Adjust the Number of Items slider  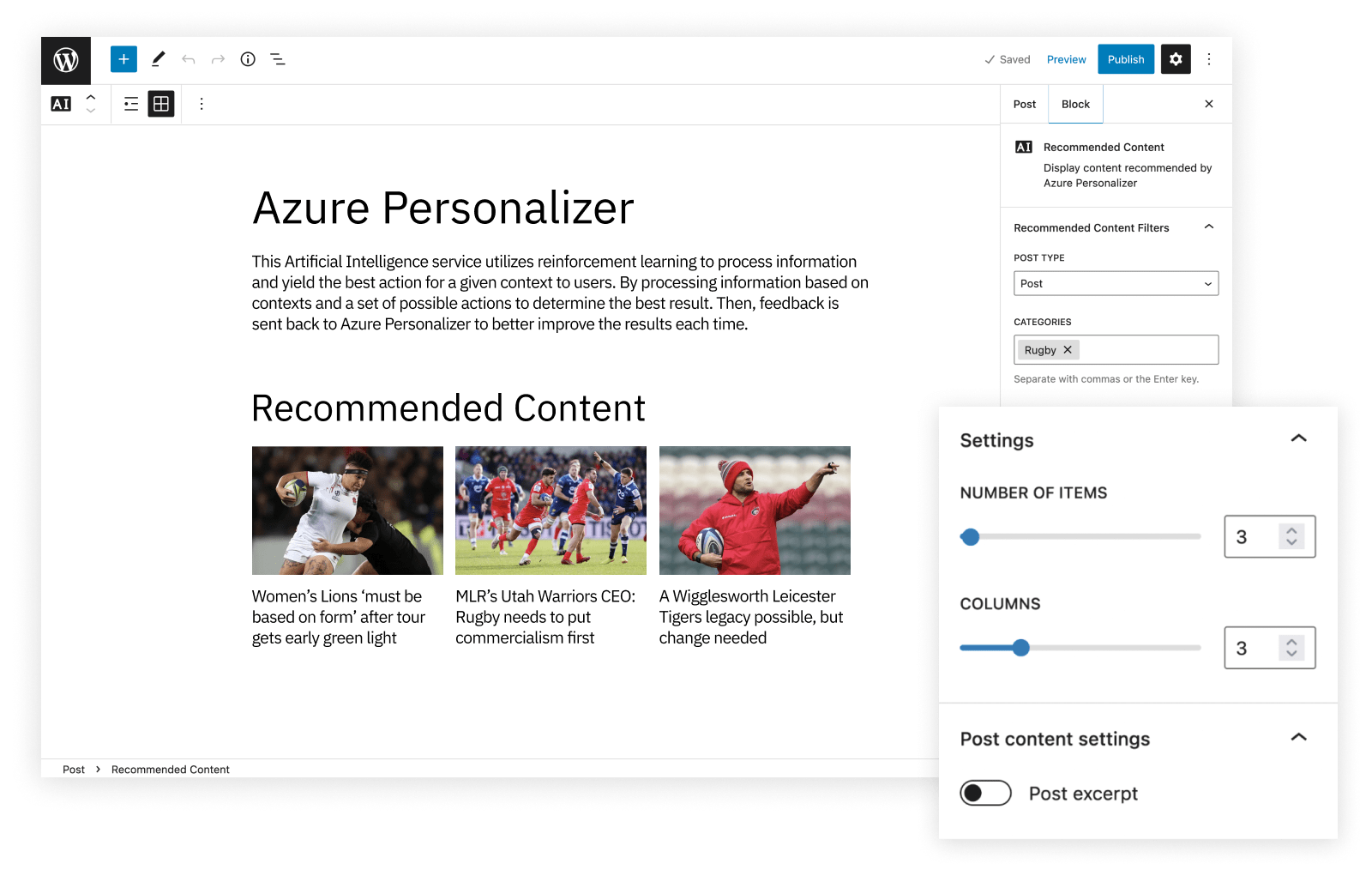point(1080,537)
